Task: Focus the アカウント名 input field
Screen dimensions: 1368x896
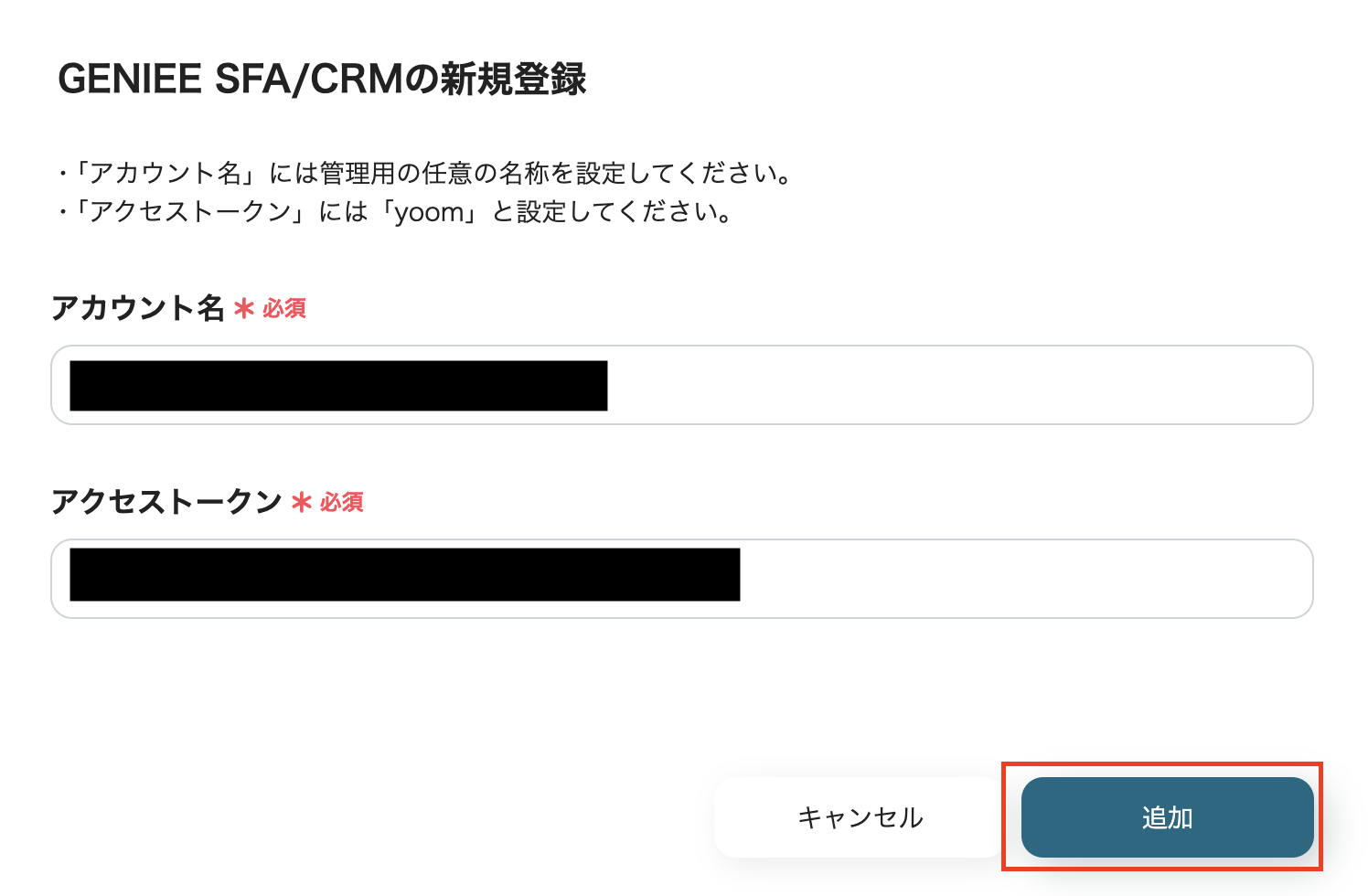Action: 681,385
